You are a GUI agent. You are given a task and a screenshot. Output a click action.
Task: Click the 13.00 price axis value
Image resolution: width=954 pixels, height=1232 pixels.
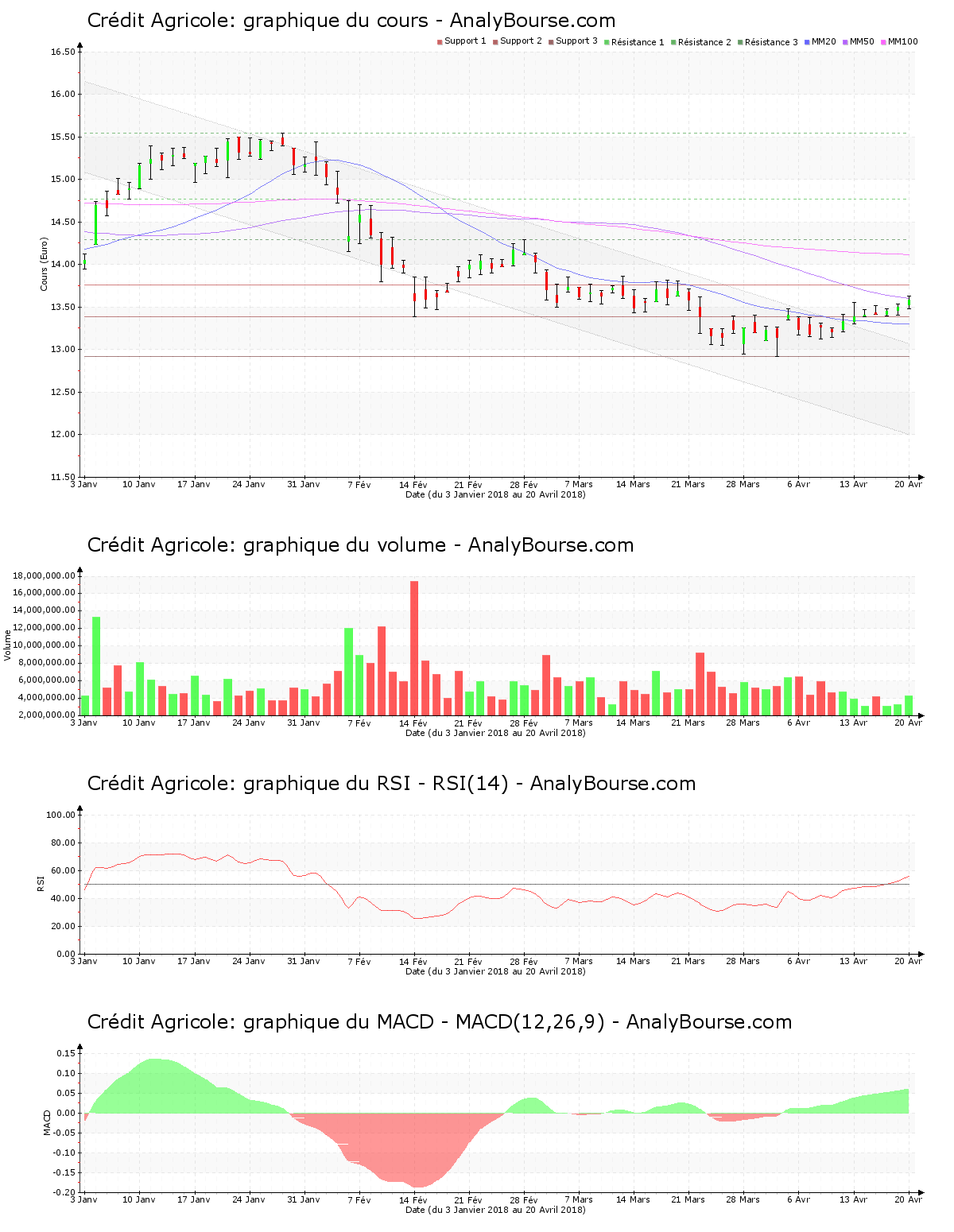(63, 350)
